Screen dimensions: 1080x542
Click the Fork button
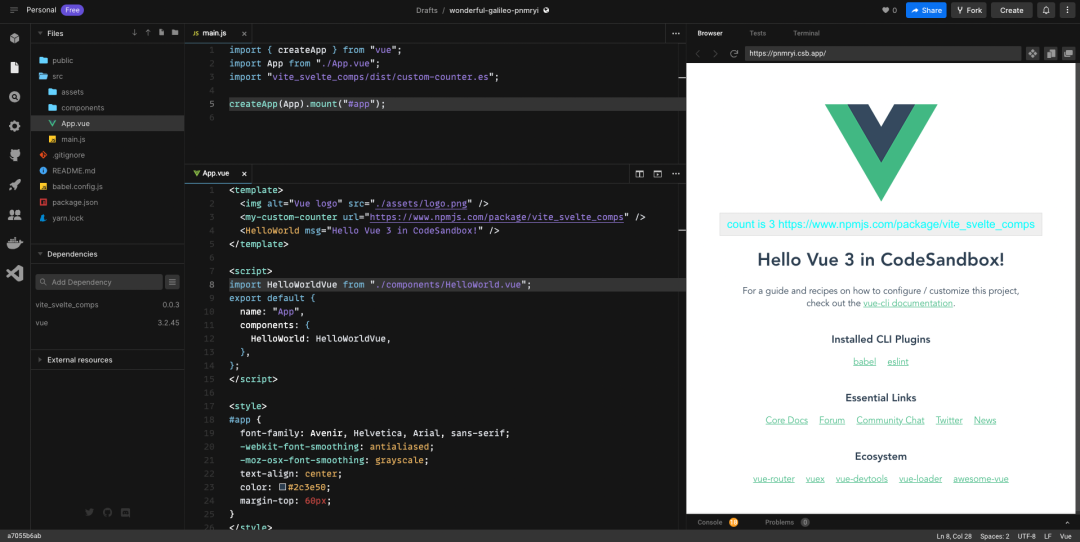point(968,10)
